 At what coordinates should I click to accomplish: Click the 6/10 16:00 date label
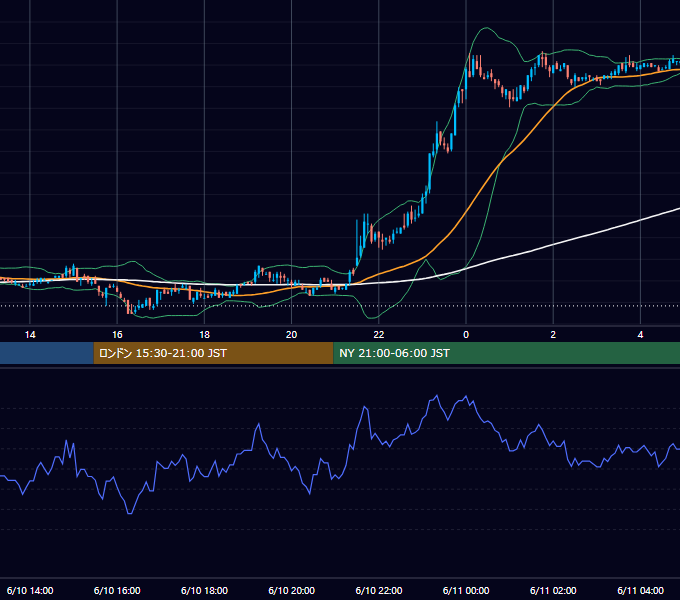(117, 590)
